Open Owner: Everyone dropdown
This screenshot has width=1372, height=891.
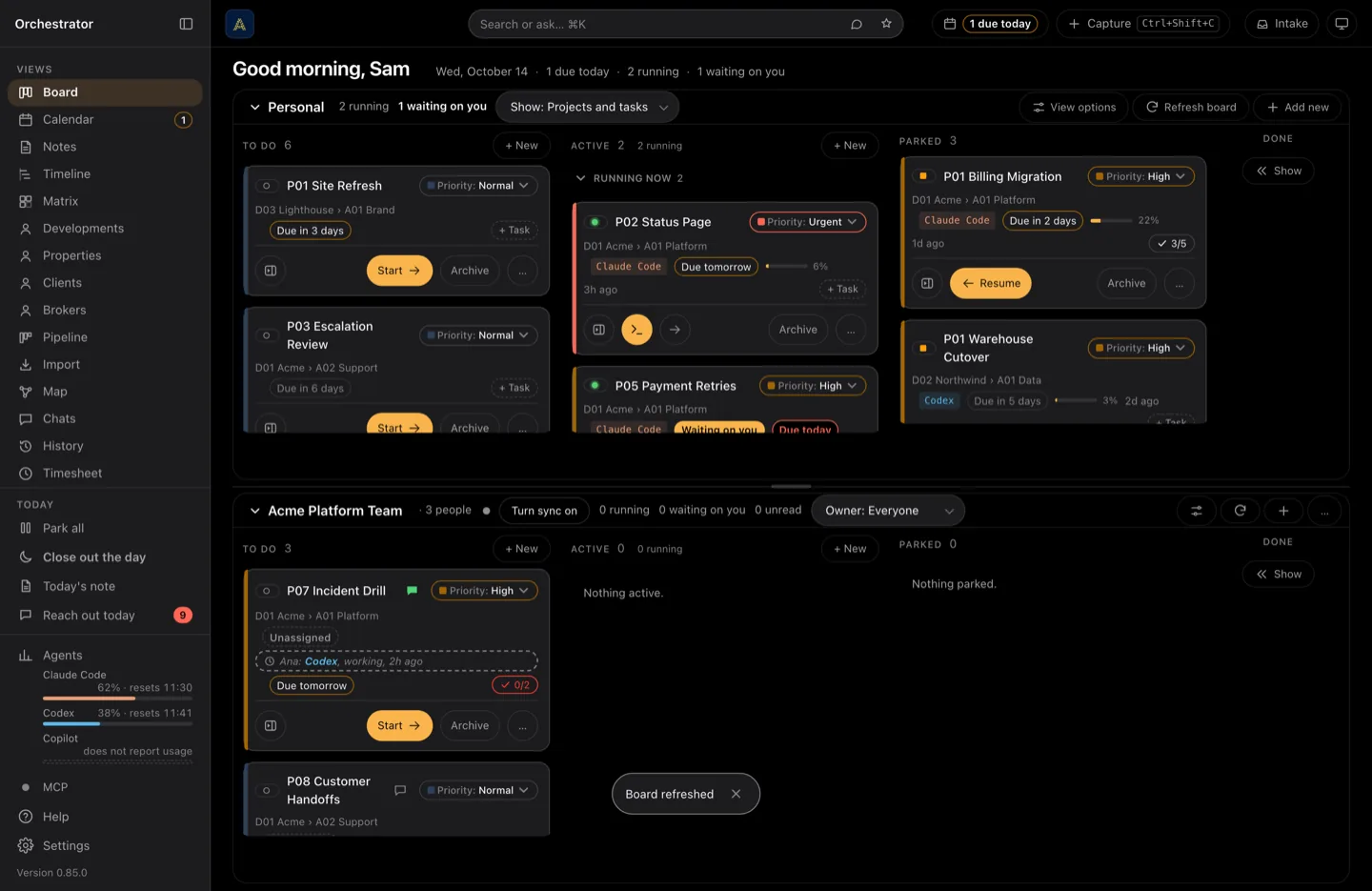point(888,511)
